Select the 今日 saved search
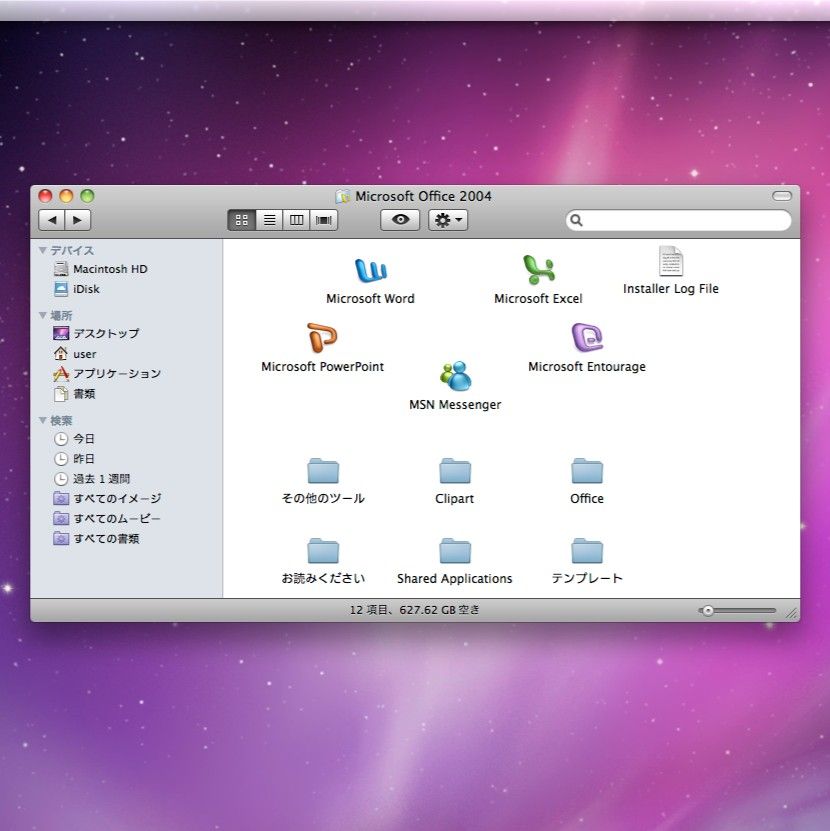This screenshot has width=830, height=831. pyautogui.click(x=74, y=439)
